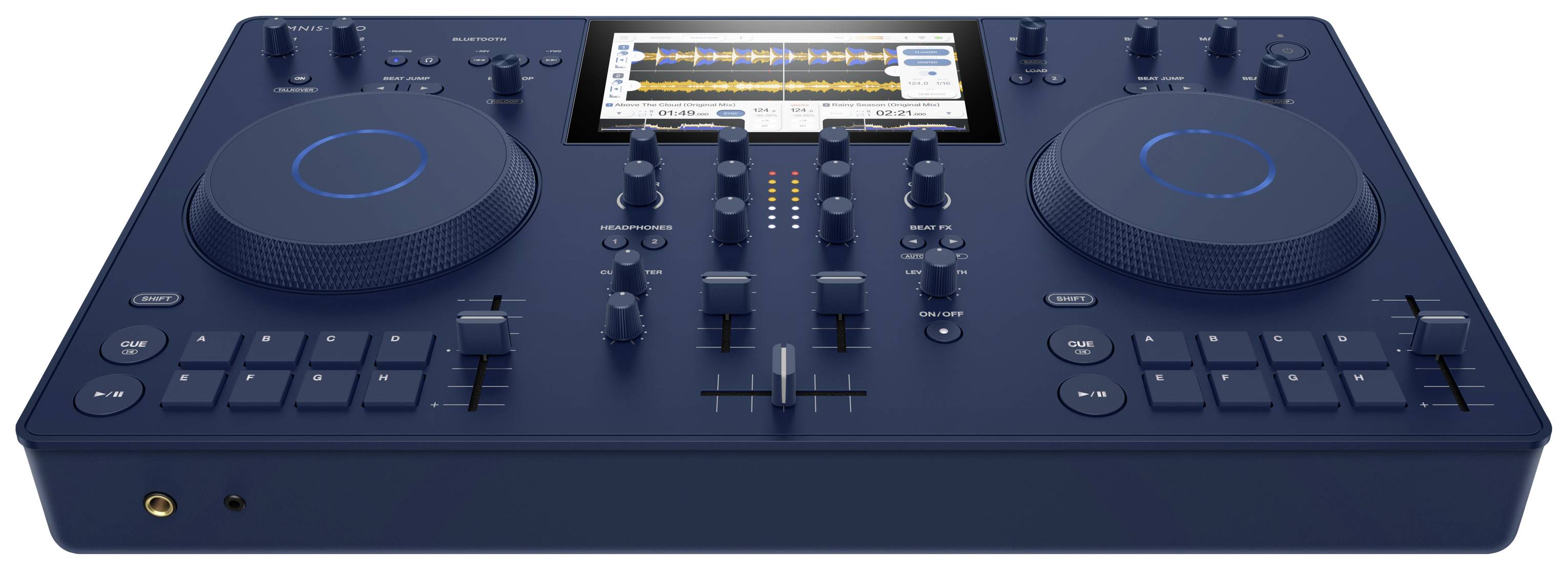The width and height of the screenshot is (1568, 570).
Task: Flip the quantize toggle in the FX panel
Action: (929, 73)
